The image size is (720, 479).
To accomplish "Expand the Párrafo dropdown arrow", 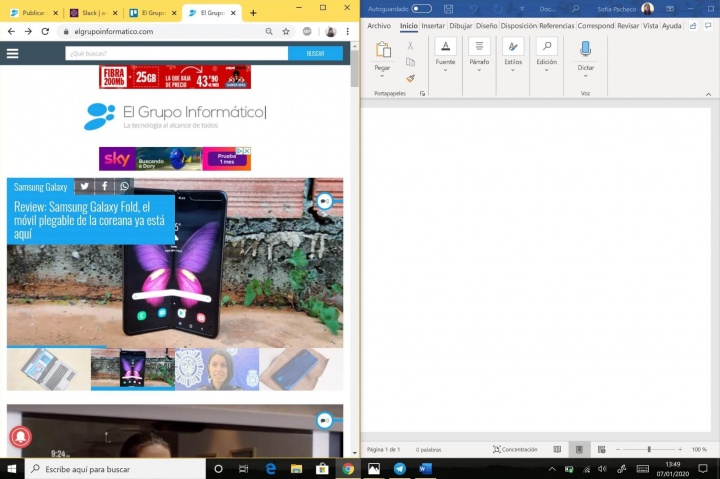I will click(479, 70).
